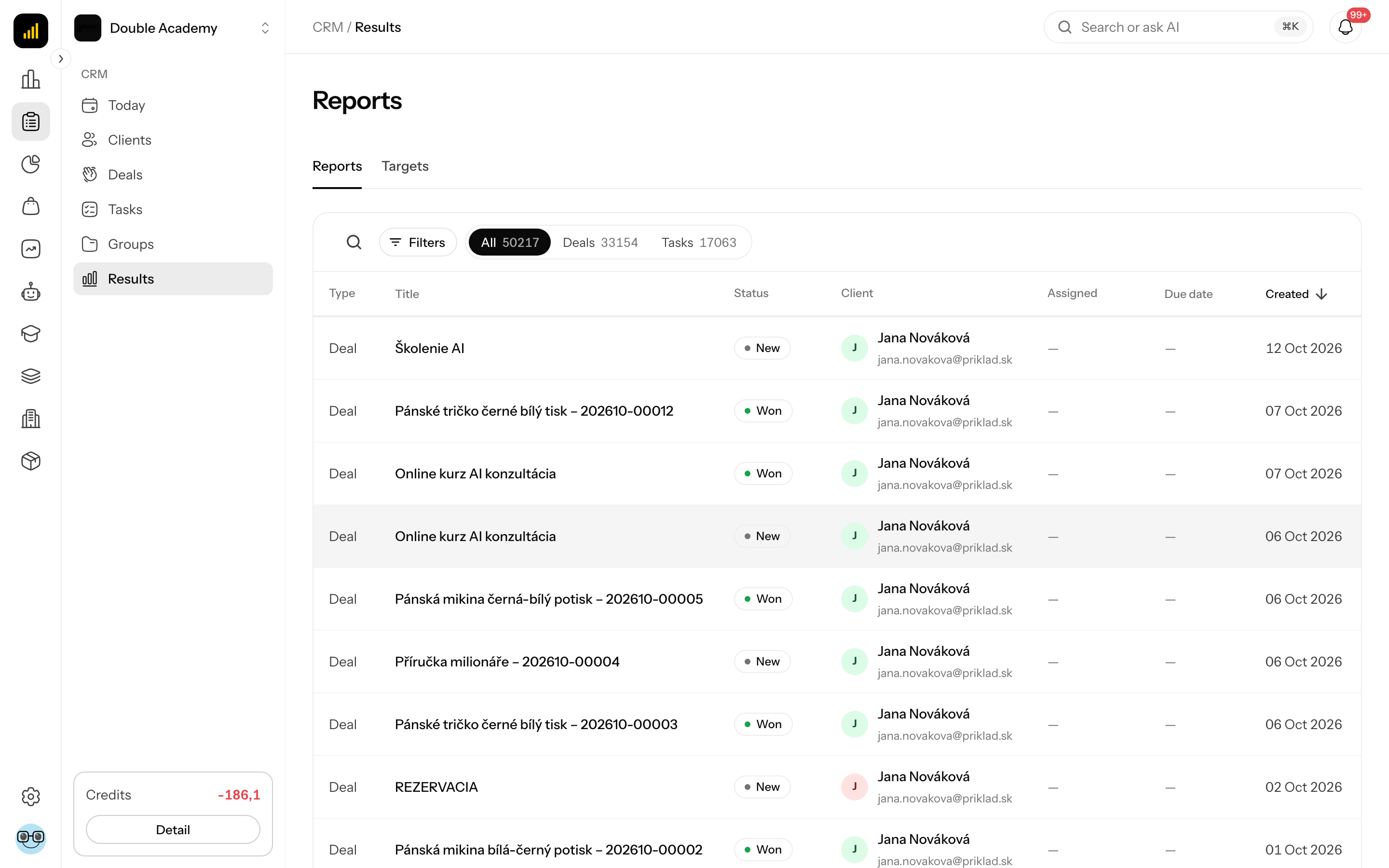Open the Double Academy workspace switcher
The width and height of the screenshot is (1389, 868).
(172, 27)
